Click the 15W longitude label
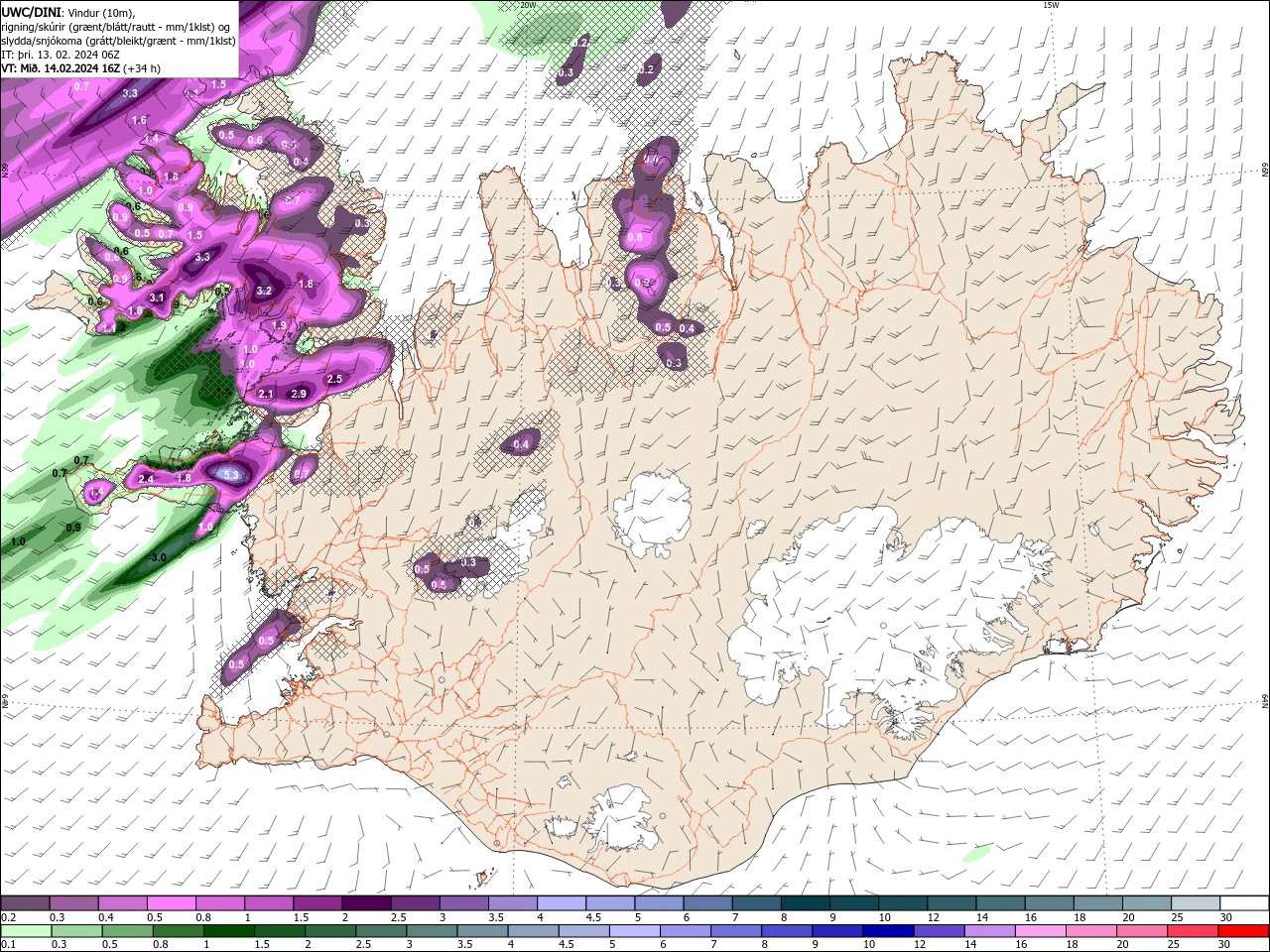Screen dimensions: 1270x952 [x=1051, y=5]
